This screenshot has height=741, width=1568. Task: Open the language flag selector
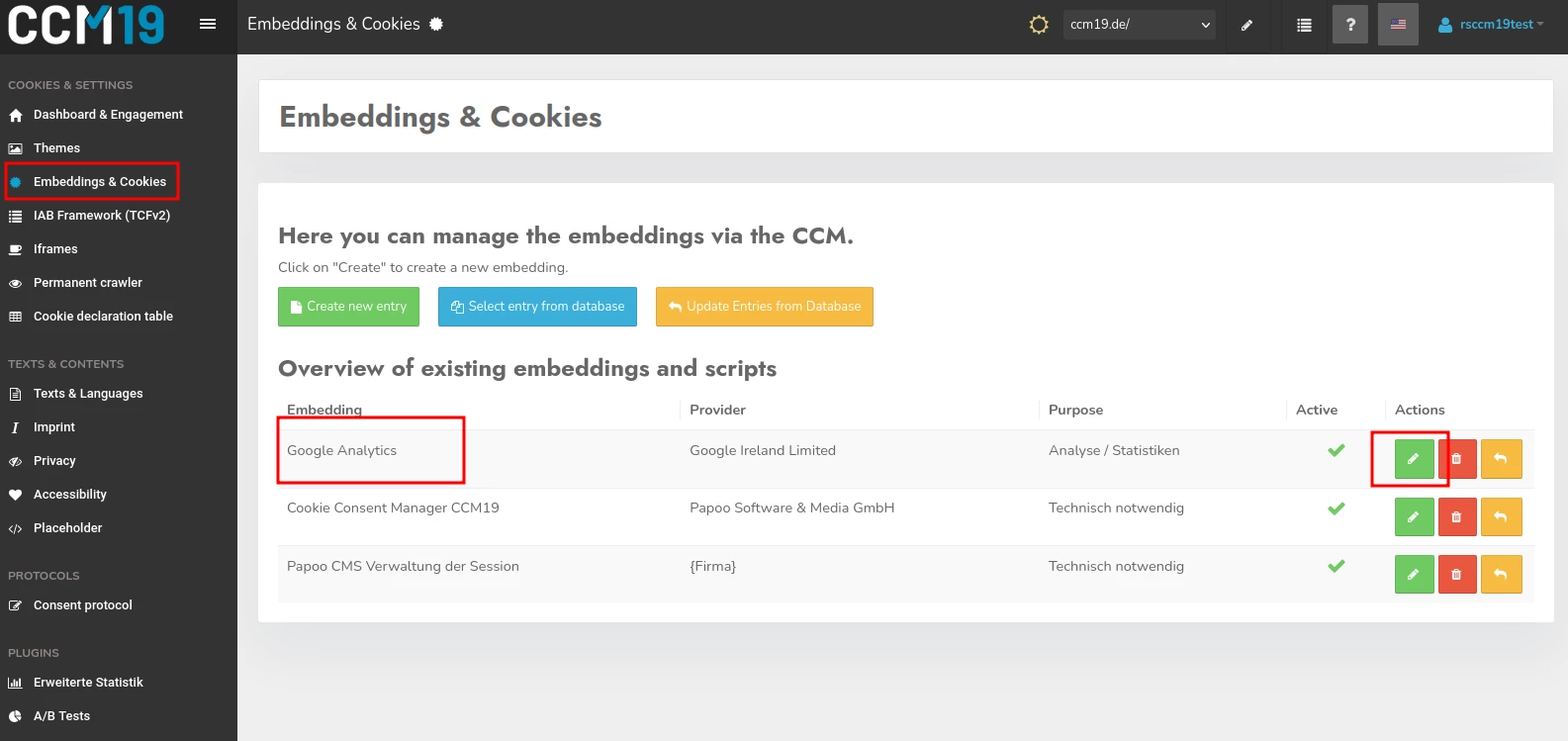coord(1398,25)
